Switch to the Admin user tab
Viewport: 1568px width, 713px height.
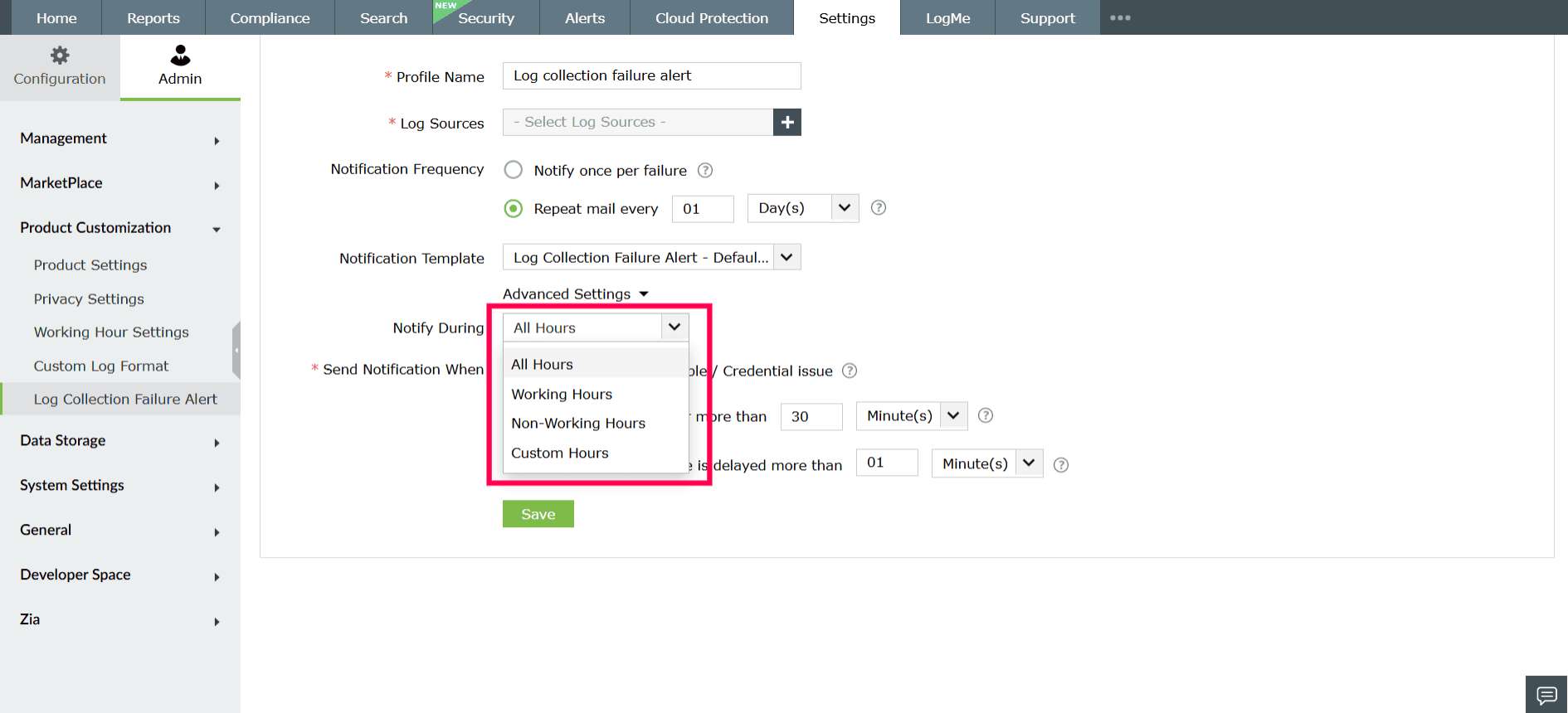tap(180, 66)
